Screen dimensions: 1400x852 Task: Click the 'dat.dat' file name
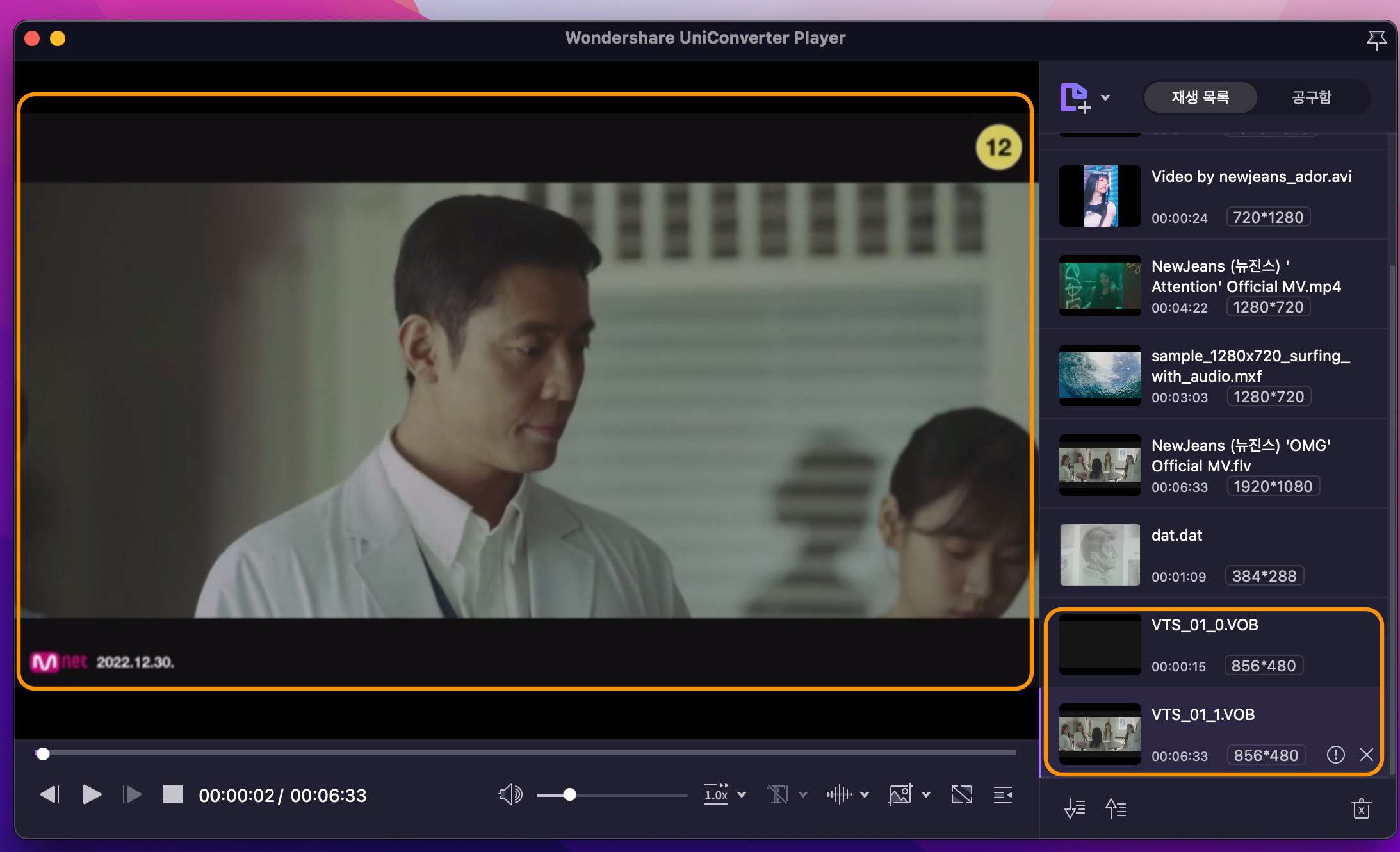(1176, 535)
